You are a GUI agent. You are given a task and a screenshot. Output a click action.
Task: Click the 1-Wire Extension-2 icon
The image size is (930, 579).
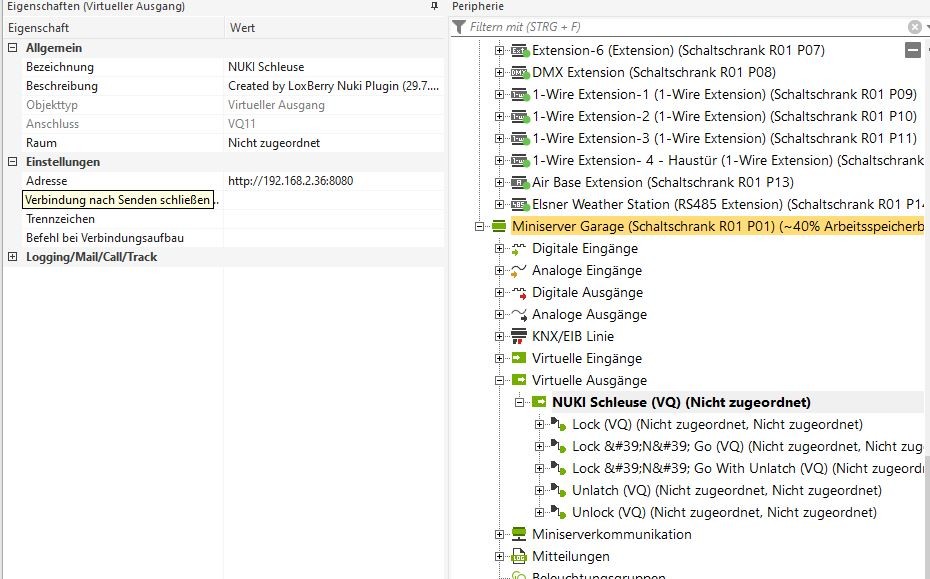click(520, 116)
